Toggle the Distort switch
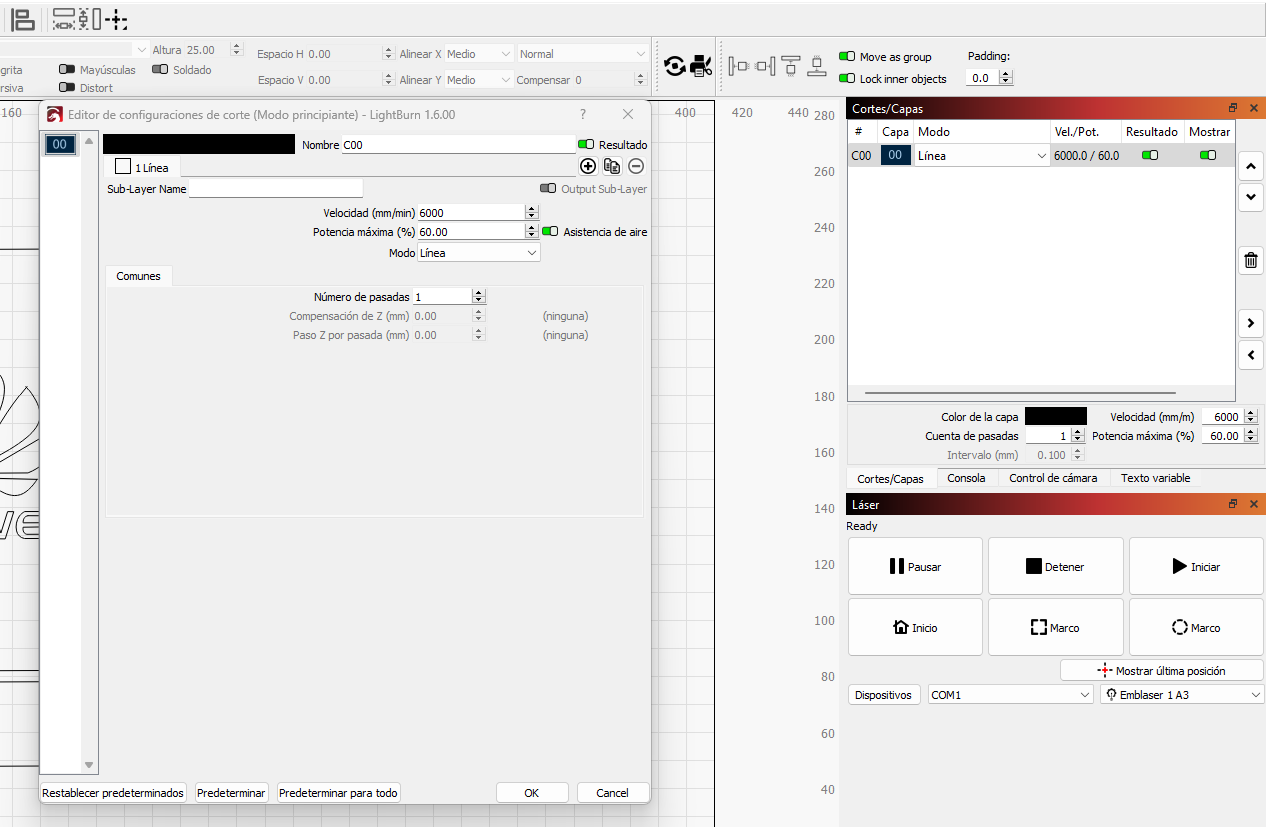Image resolution: width=1266 pixels, height=827 pixels. click(67, 88)
